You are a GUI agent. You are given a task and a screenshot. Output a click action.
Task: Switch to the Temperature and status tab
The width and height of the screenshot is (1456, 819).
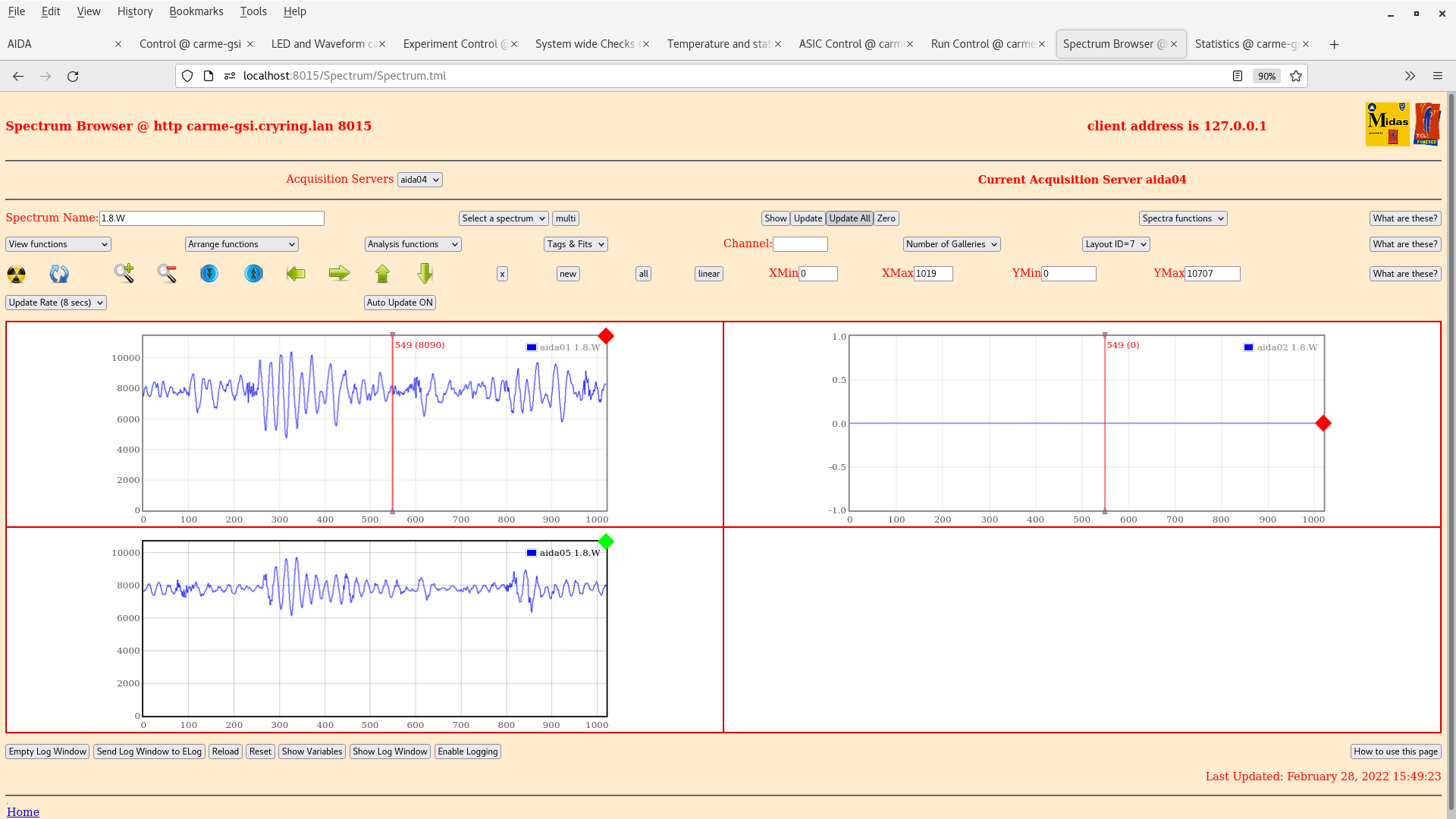coord(719,44)
